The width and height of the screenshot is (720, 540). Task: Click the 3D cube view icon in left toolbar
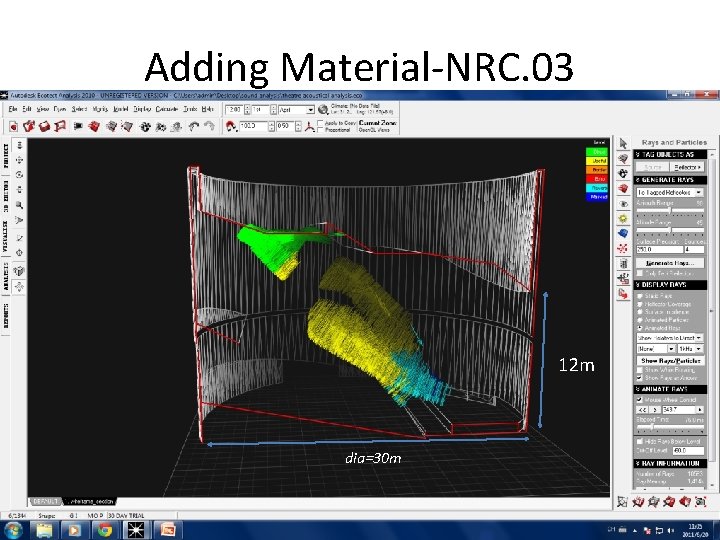tap(19, 270)
